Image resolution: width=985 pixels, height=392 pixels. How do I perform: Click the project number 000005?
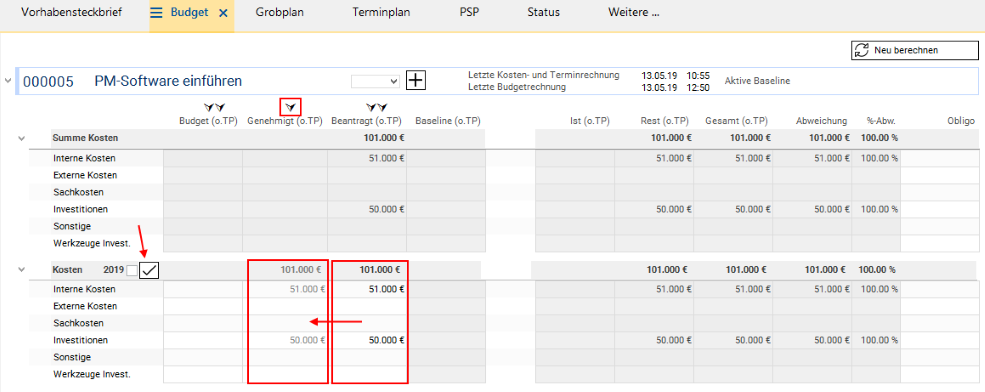click(48, 81)
